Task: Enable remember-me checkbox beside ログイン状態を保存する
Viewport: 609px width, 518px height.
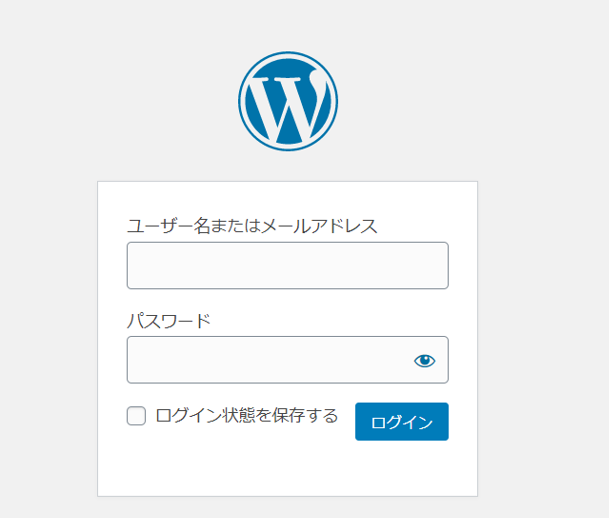Action: click(136, 416)
